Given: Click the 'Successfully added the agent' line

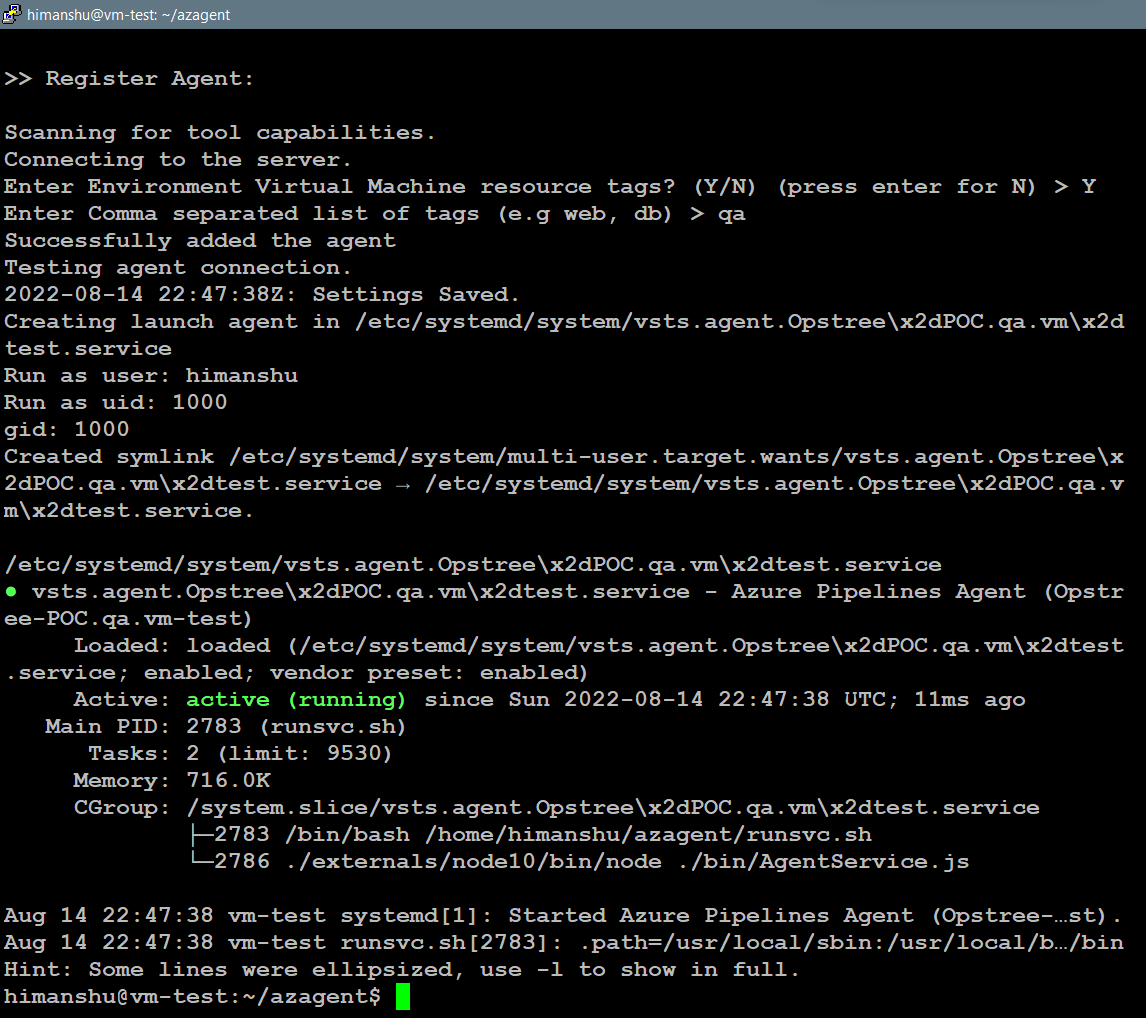Looking at the screenshot, I should (200, 240).
